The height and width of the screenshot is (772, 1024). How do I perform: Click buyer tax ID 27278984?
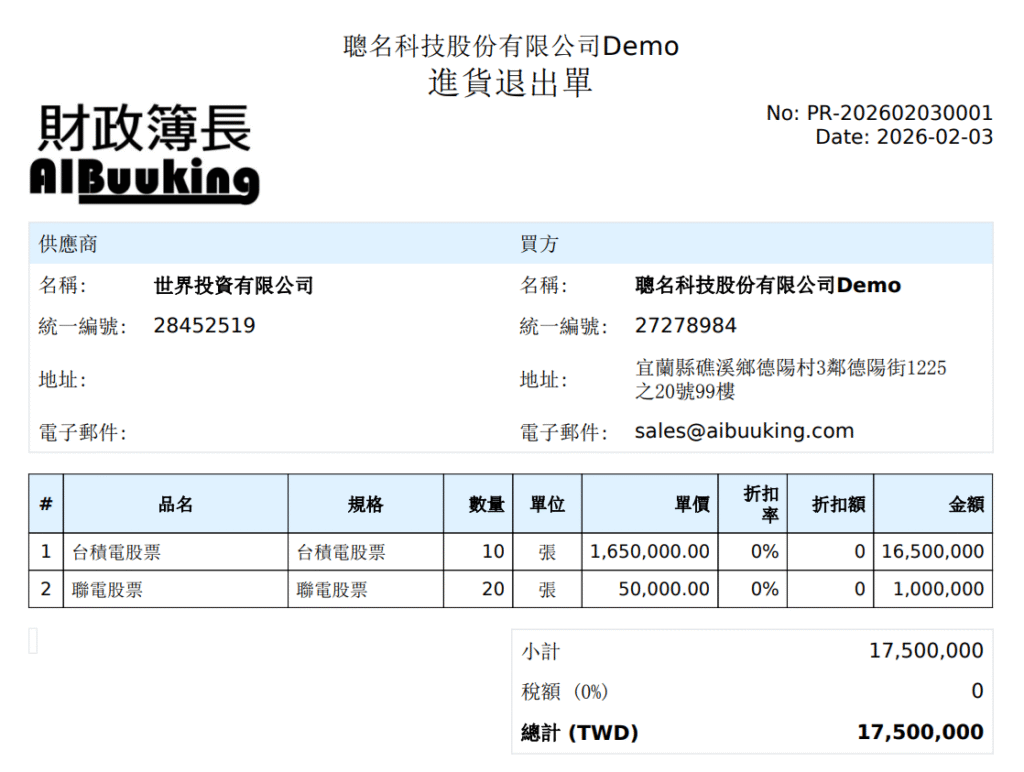click(x=685, y=325)
